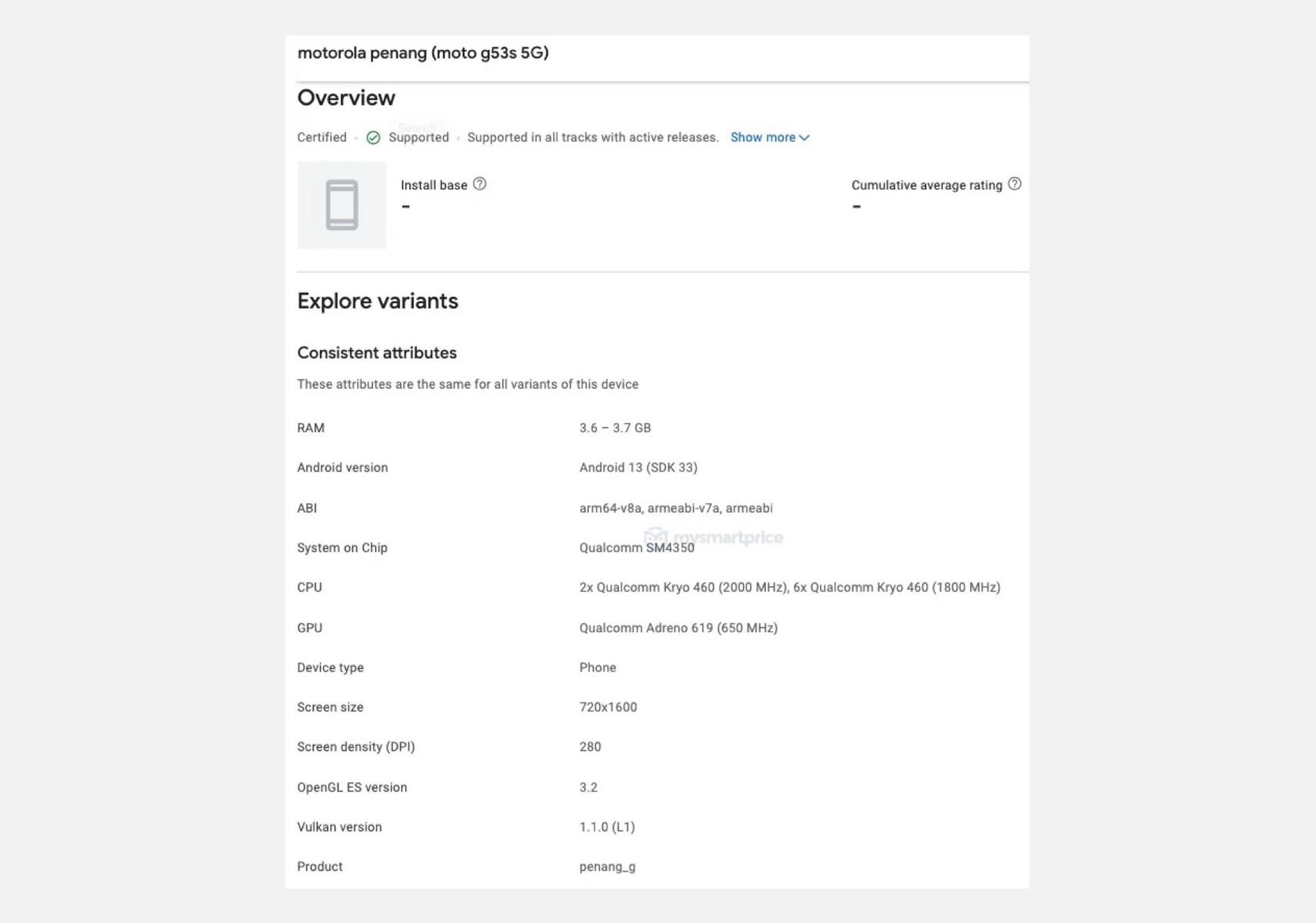Click the 720x1600 screen size value
Image resolution: width=1316 pixels, height=923 pixels.
608,707
